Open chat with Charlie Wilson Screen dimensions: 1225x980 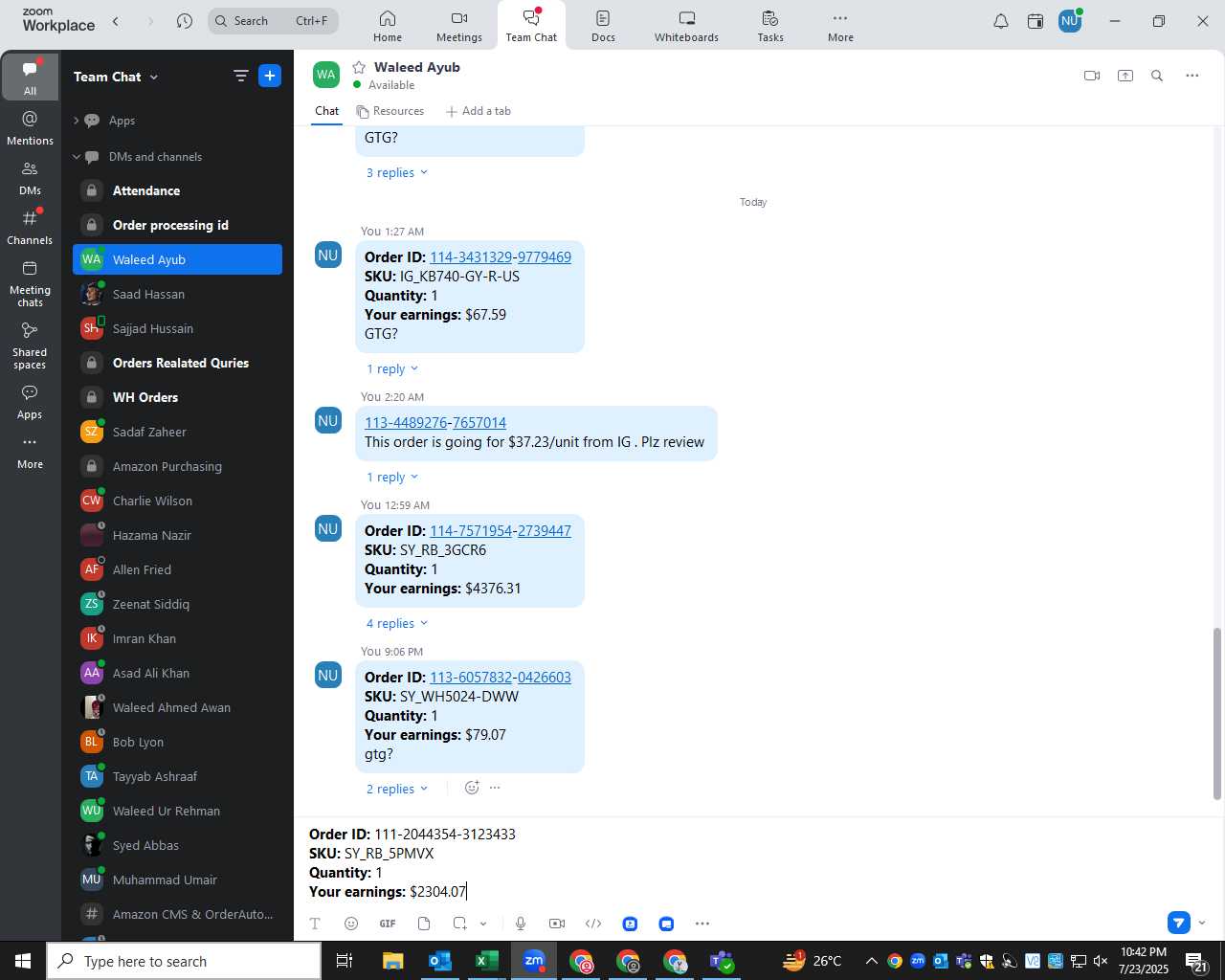coord(177,501)
